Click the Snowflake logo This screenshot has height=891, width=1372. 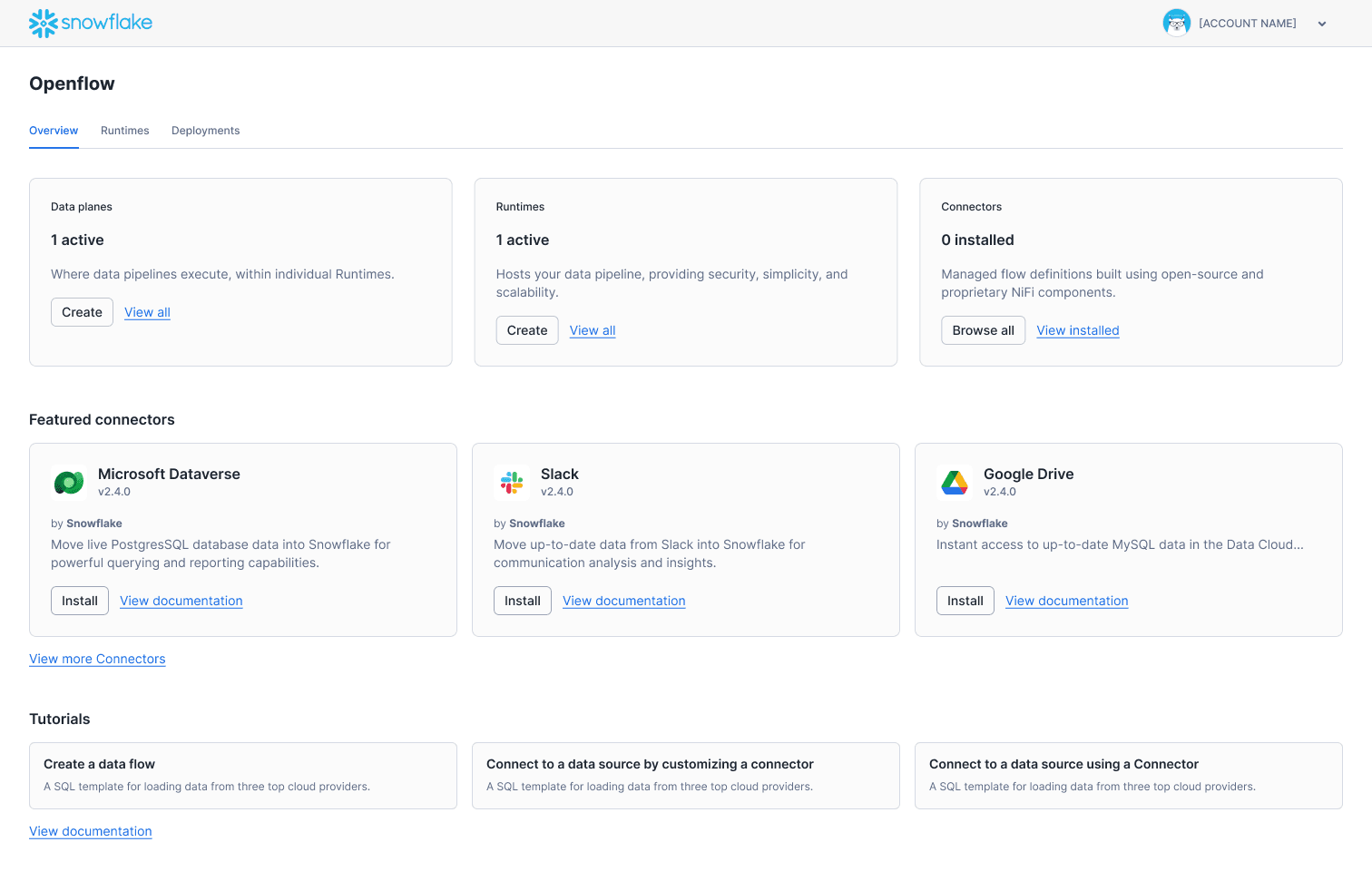point(91,23)
